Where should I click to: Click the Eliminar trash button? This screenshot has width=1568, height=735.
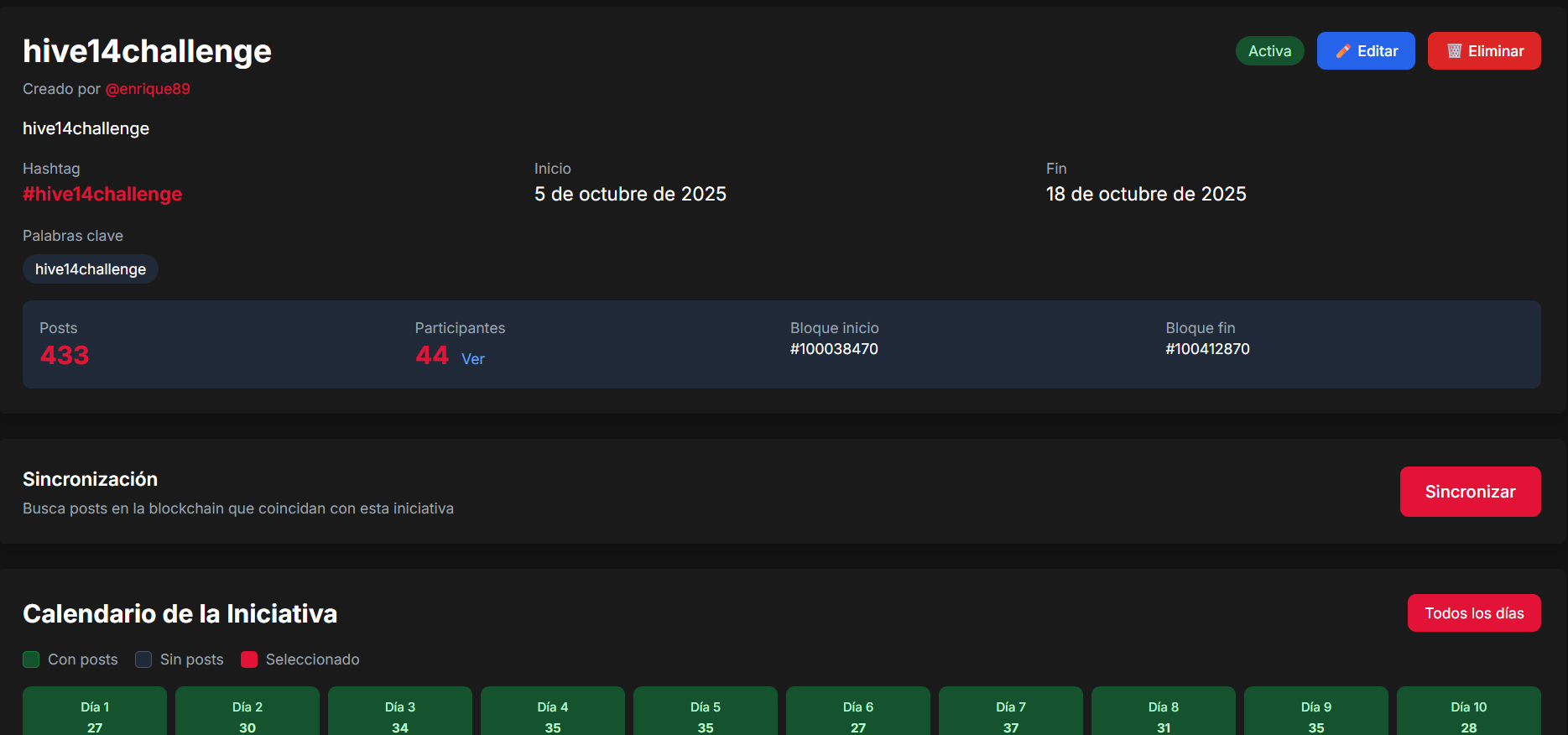1483,51
